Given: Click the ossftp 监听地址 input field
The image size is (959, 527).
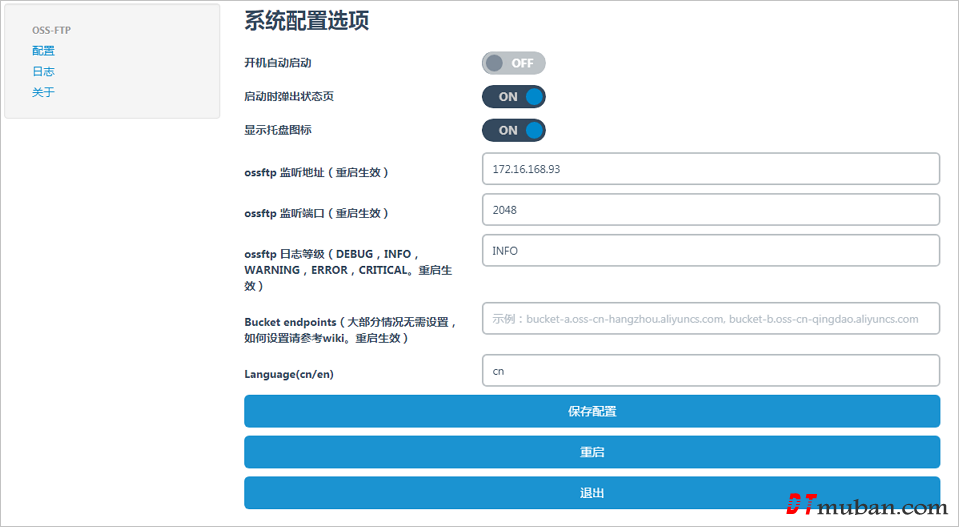Looking at the screenshot, I should tap(710, 169).
